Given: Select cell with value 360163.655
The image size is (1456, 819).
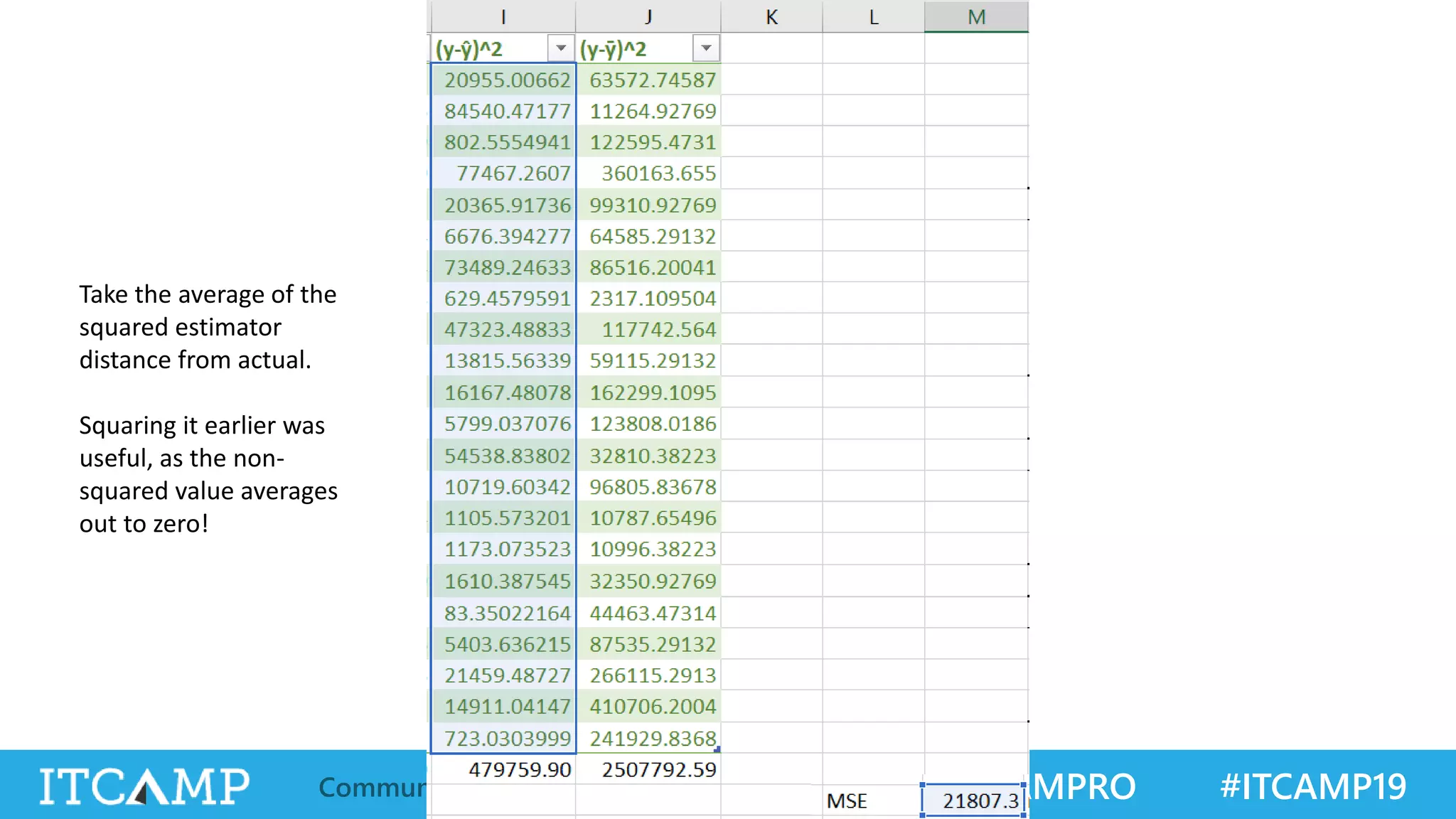Looking at the screenshot, I should click(648, 173).
